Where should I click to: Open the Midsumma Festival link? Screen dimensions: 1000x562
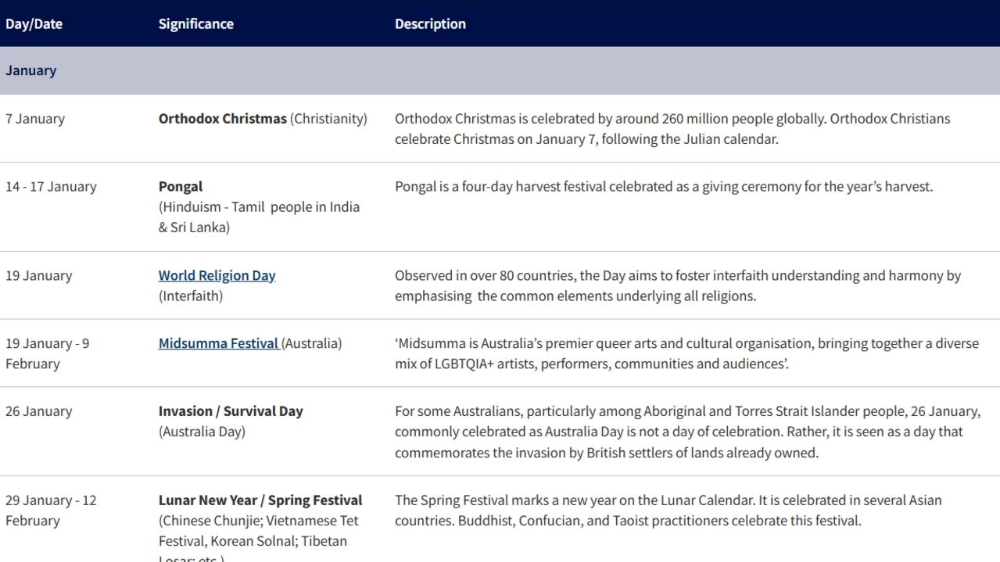click(218, 344)
